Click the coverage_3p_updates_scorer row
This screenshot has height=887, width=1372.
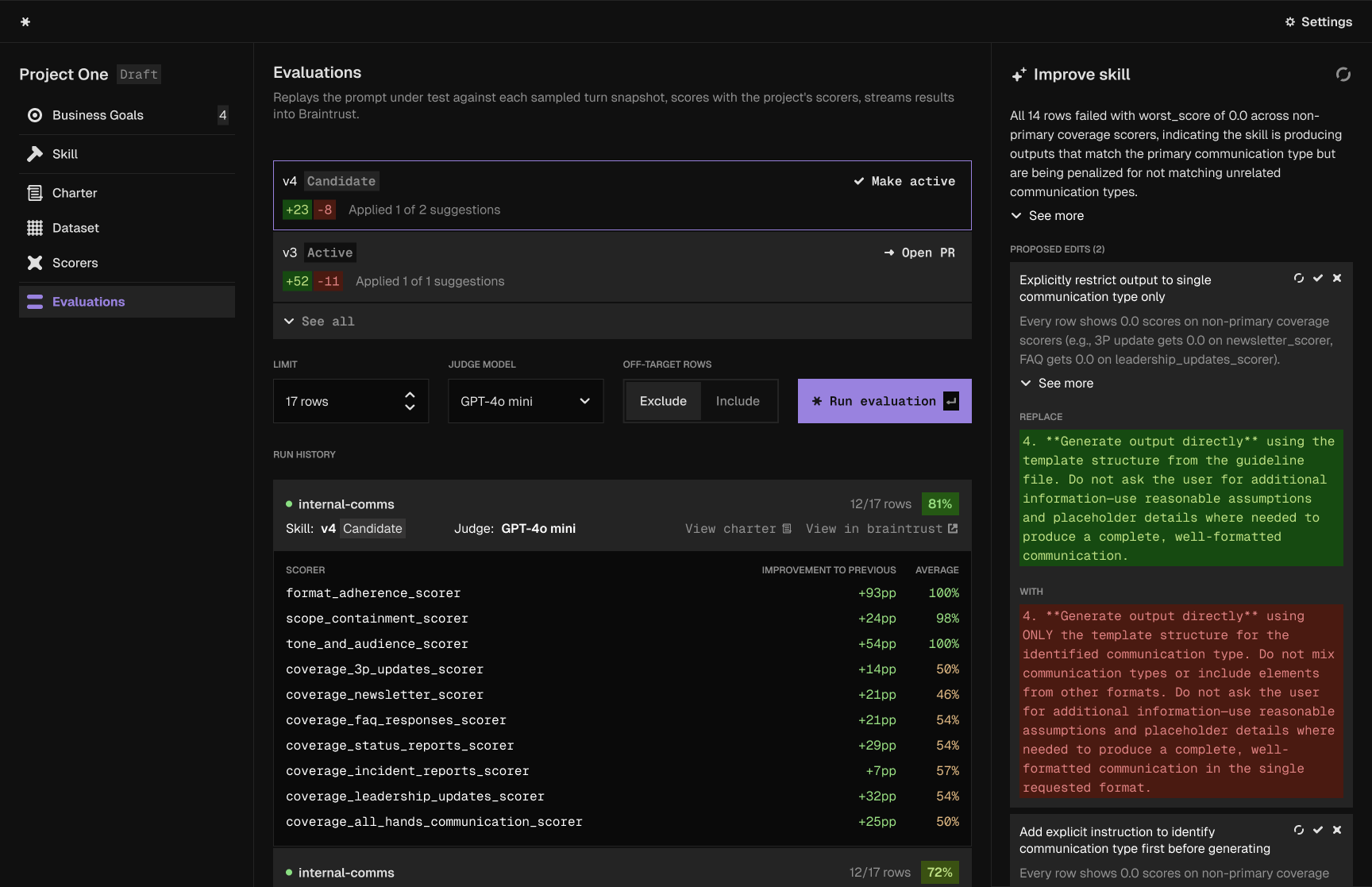click(622, 669)
